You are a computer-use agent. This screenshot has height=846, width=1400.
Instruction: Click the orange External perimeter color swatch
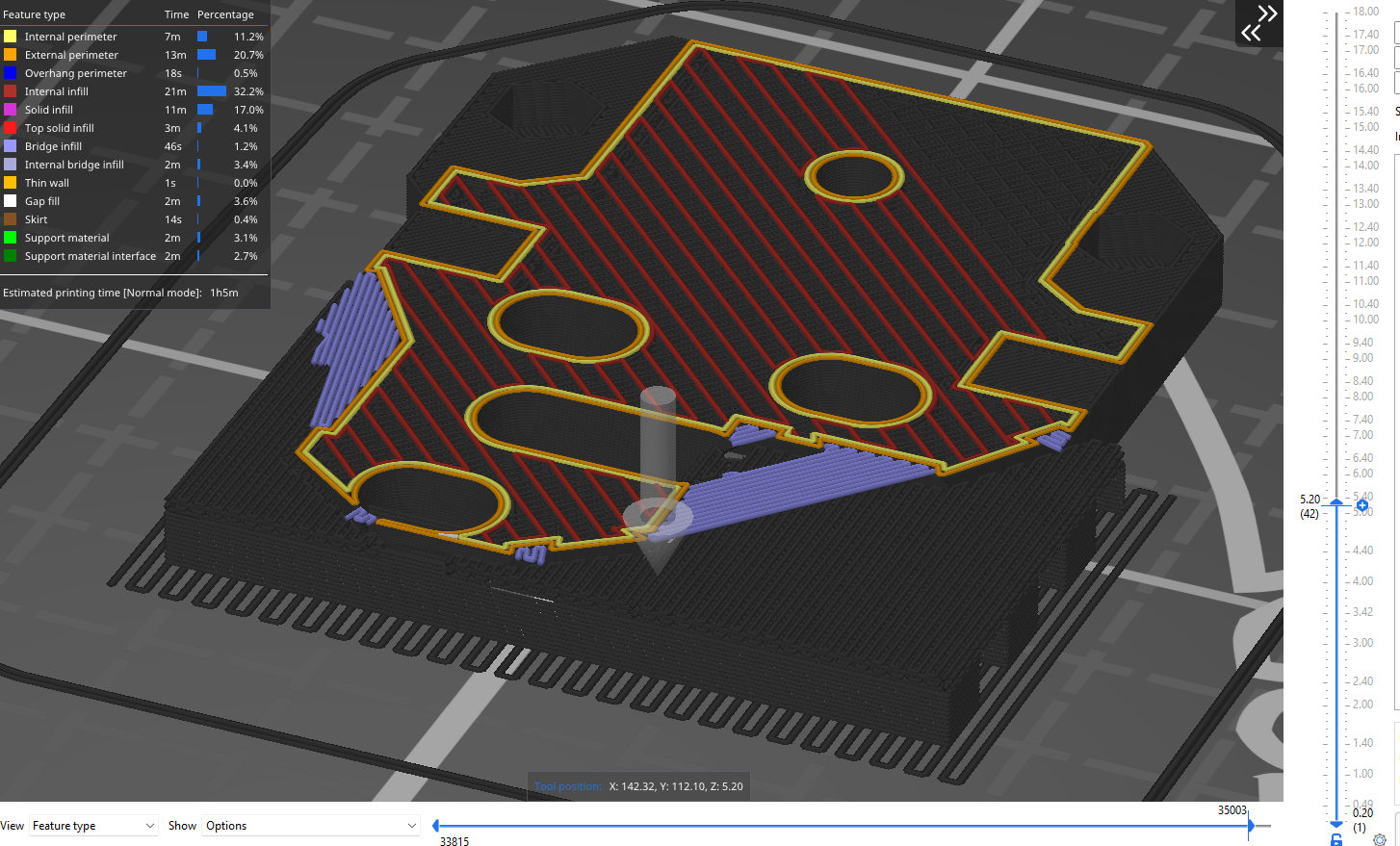pos(12,54)
